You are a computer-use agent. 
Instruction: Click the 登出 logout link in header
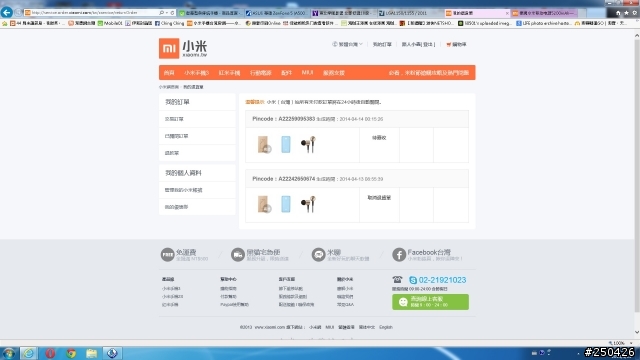click(428, 44)
